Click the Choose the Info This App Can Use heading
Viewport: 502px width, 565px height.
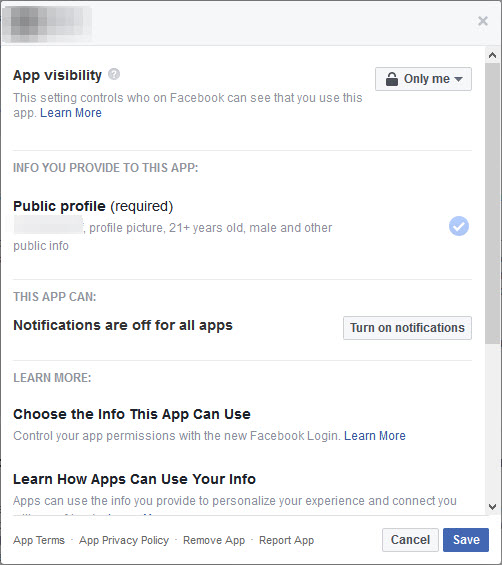132,414
